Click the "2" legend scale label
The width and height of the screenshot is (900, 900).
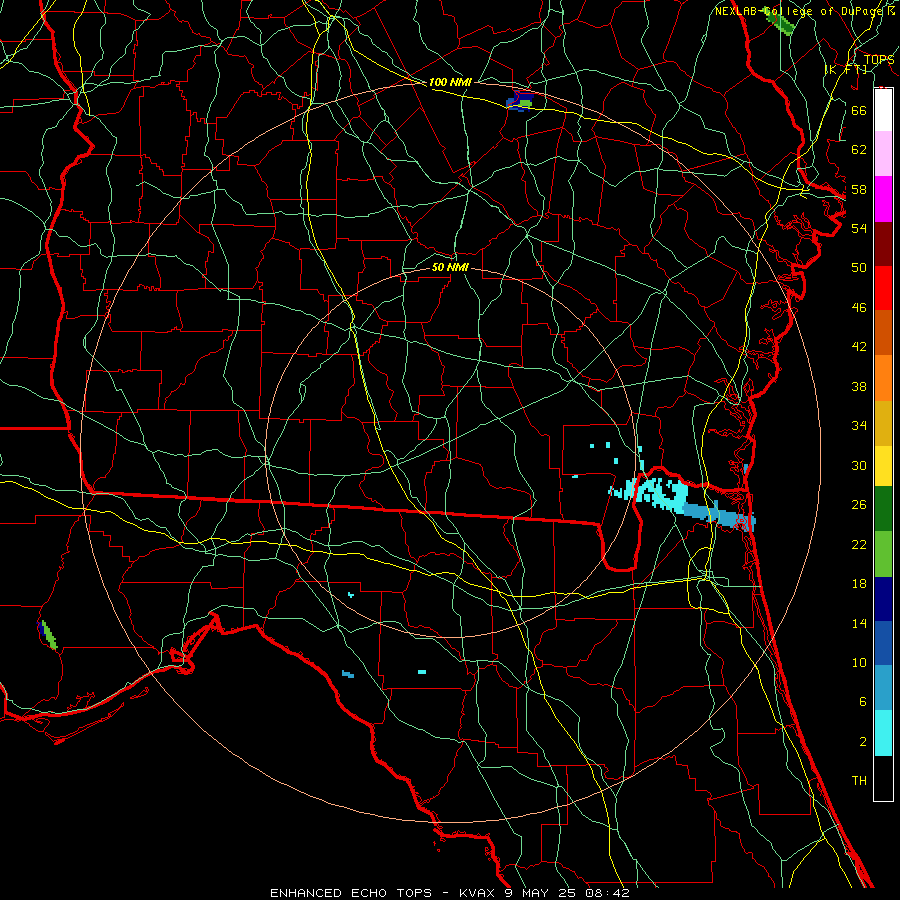pyautogui.click(x=862, y=741)
